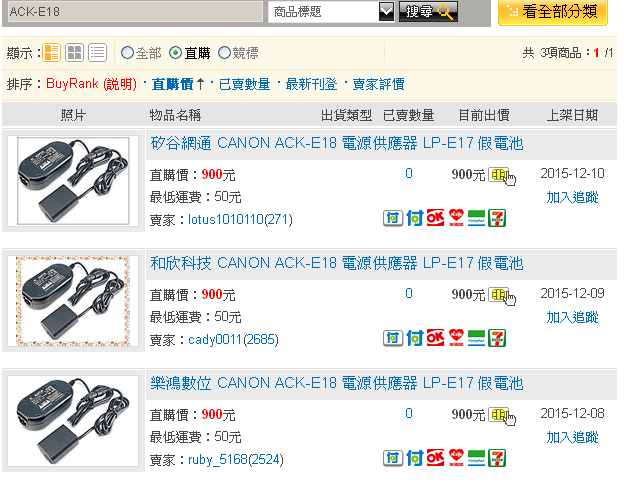Sort listings by 賣家評價
This screenshot has height=498, width=624.
[x=378, y=84]
